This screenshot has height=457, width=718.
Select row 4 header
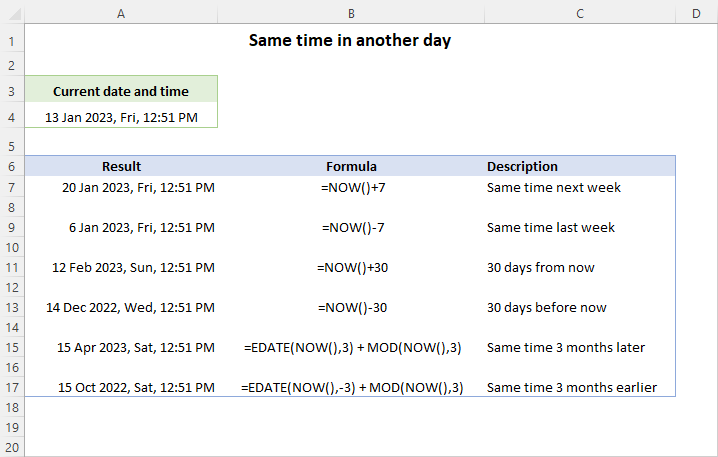click(12, 117)
